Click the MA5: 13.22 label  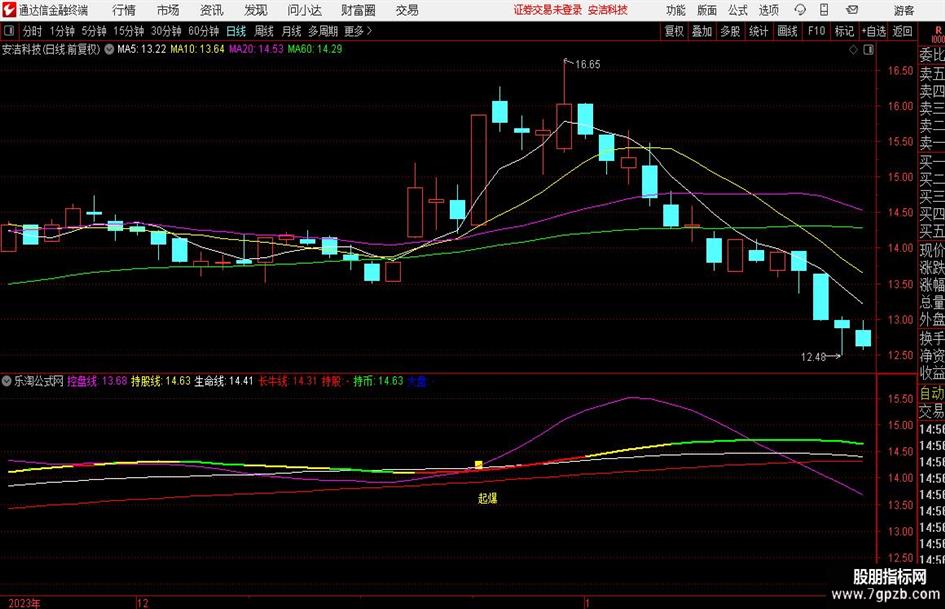(142, 49)
